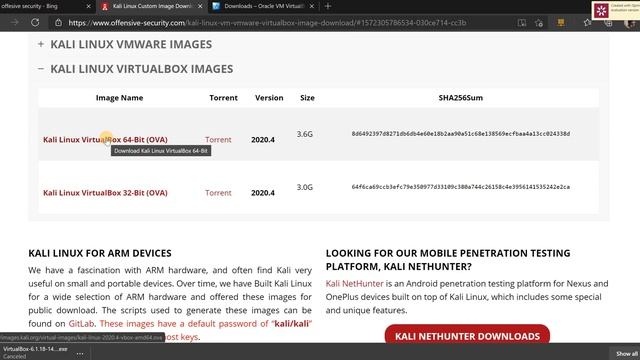This screenshot has width=640, height=360.
Task: Open options menu for VirtualBox download item
Action: point(80,353)
